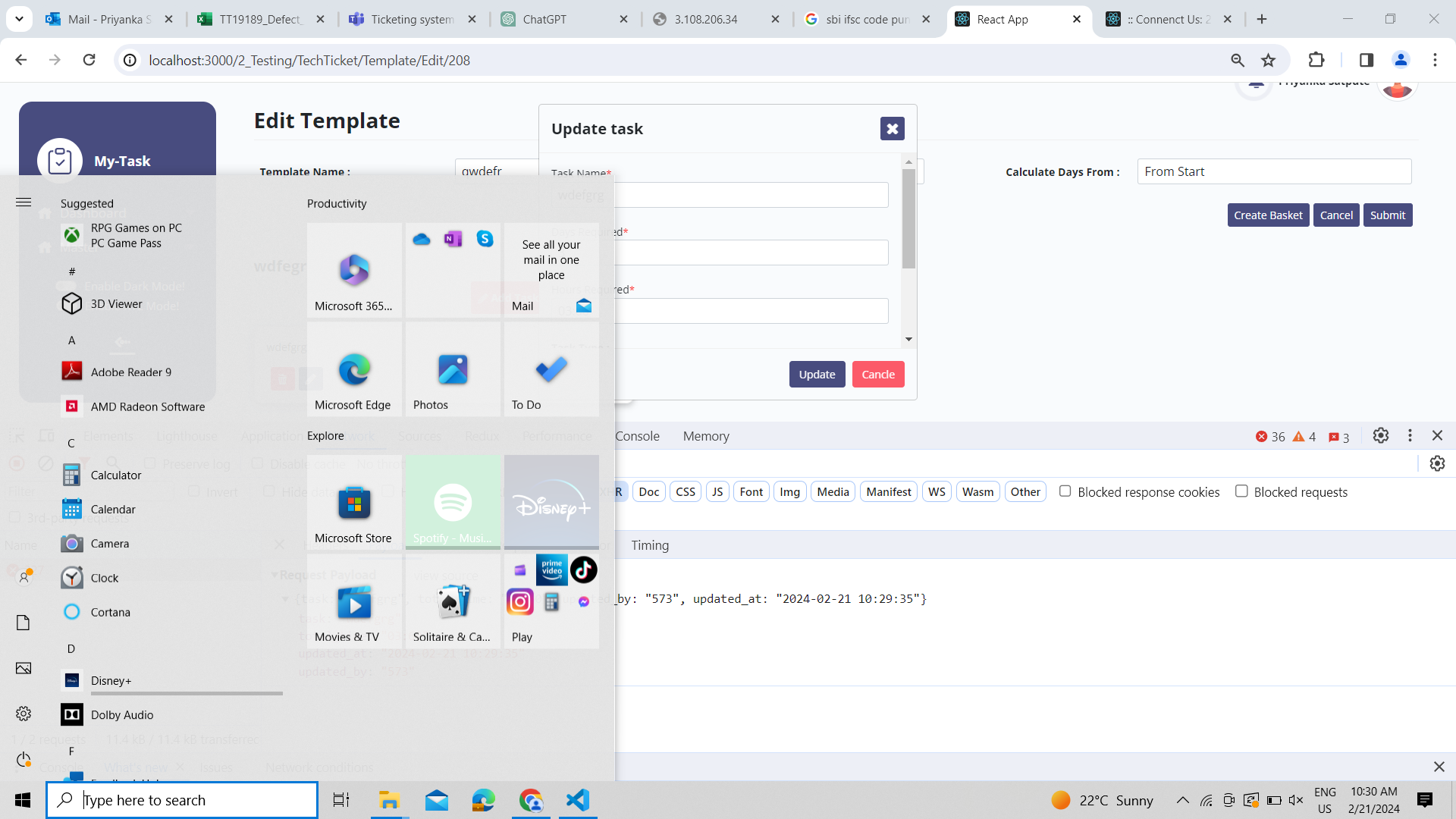1456x819 pixels.
Task: Open Calculate Days From dropdown
Action: [x=1274, y=171]
